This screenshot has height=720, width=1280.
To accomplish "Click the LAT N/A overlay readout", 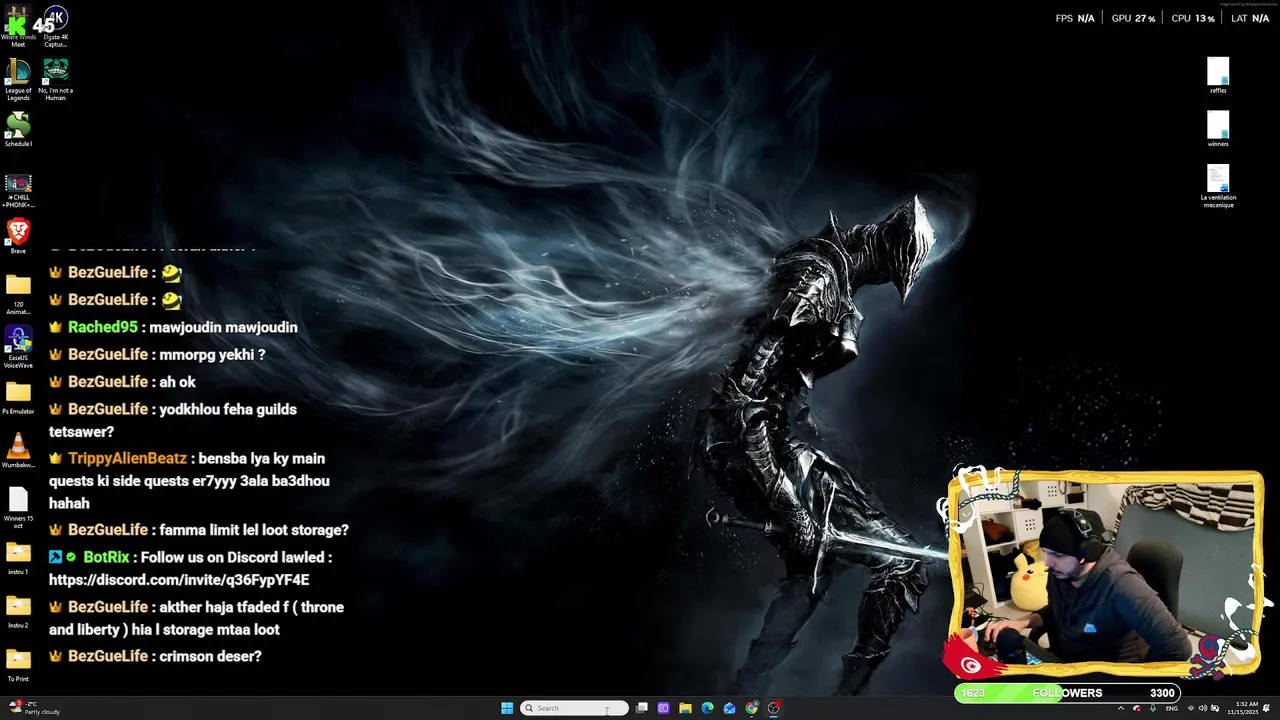I will click(x=1250, y=18).
